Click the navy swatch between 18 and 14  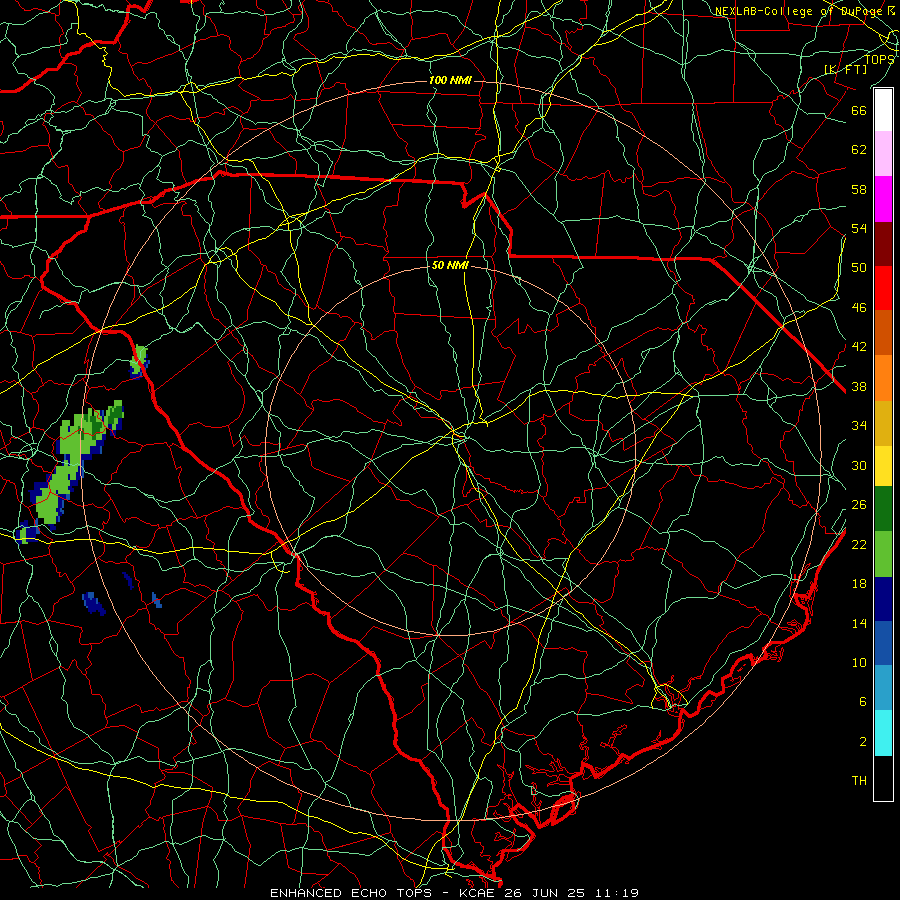[883, 599]
